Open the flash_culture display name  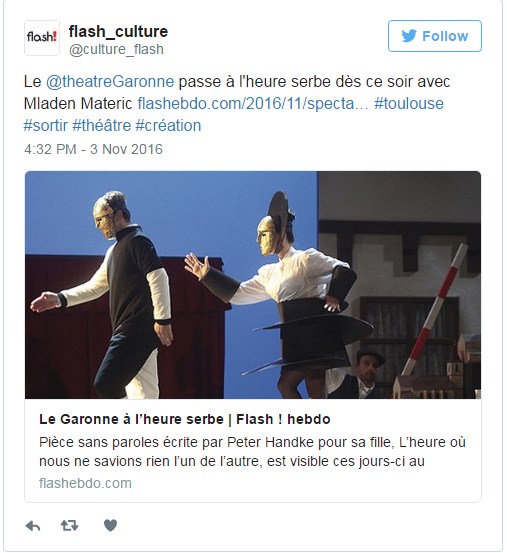pos(118,31)
